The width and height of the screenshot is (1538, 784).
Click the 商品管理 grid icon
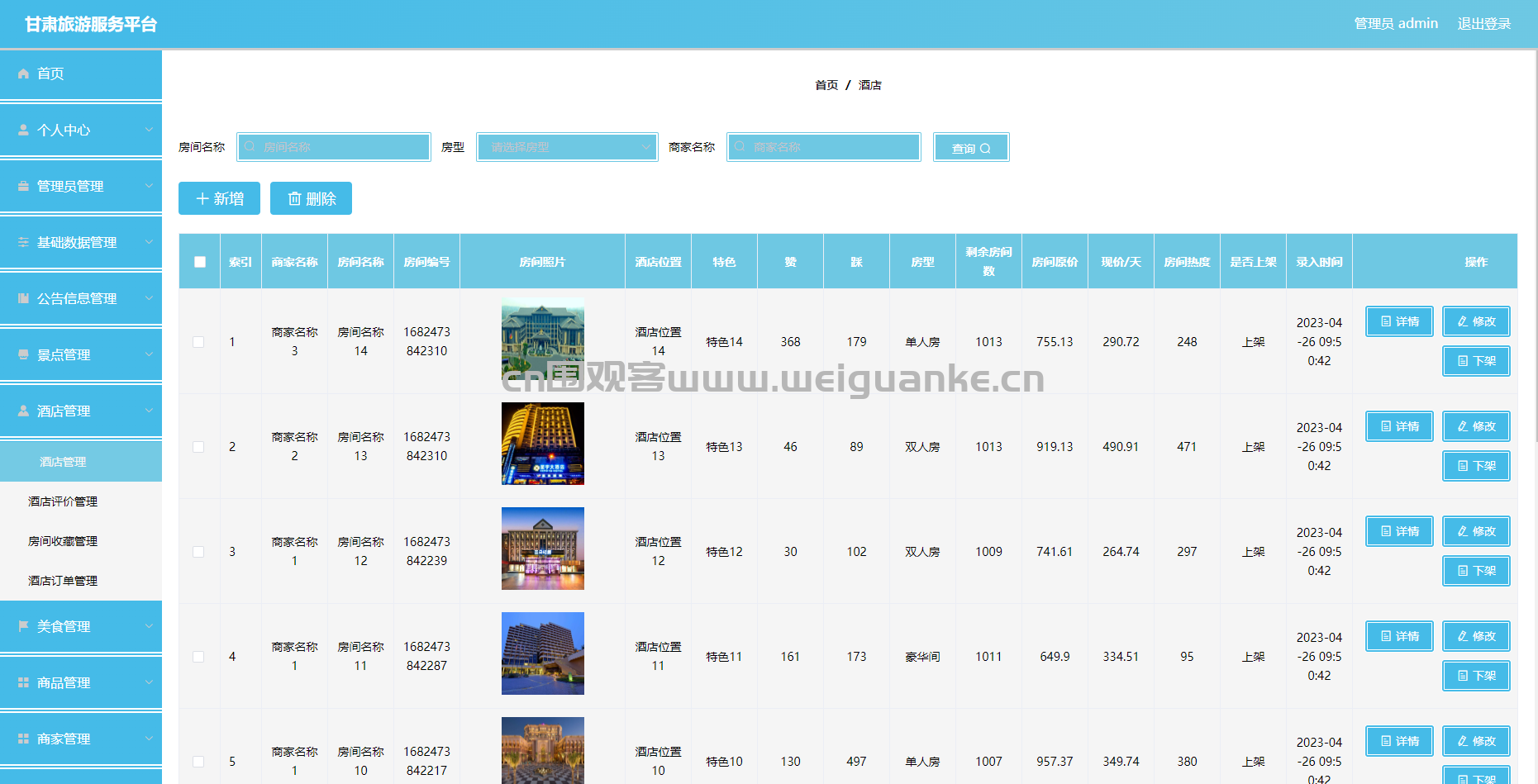point(23,682)
